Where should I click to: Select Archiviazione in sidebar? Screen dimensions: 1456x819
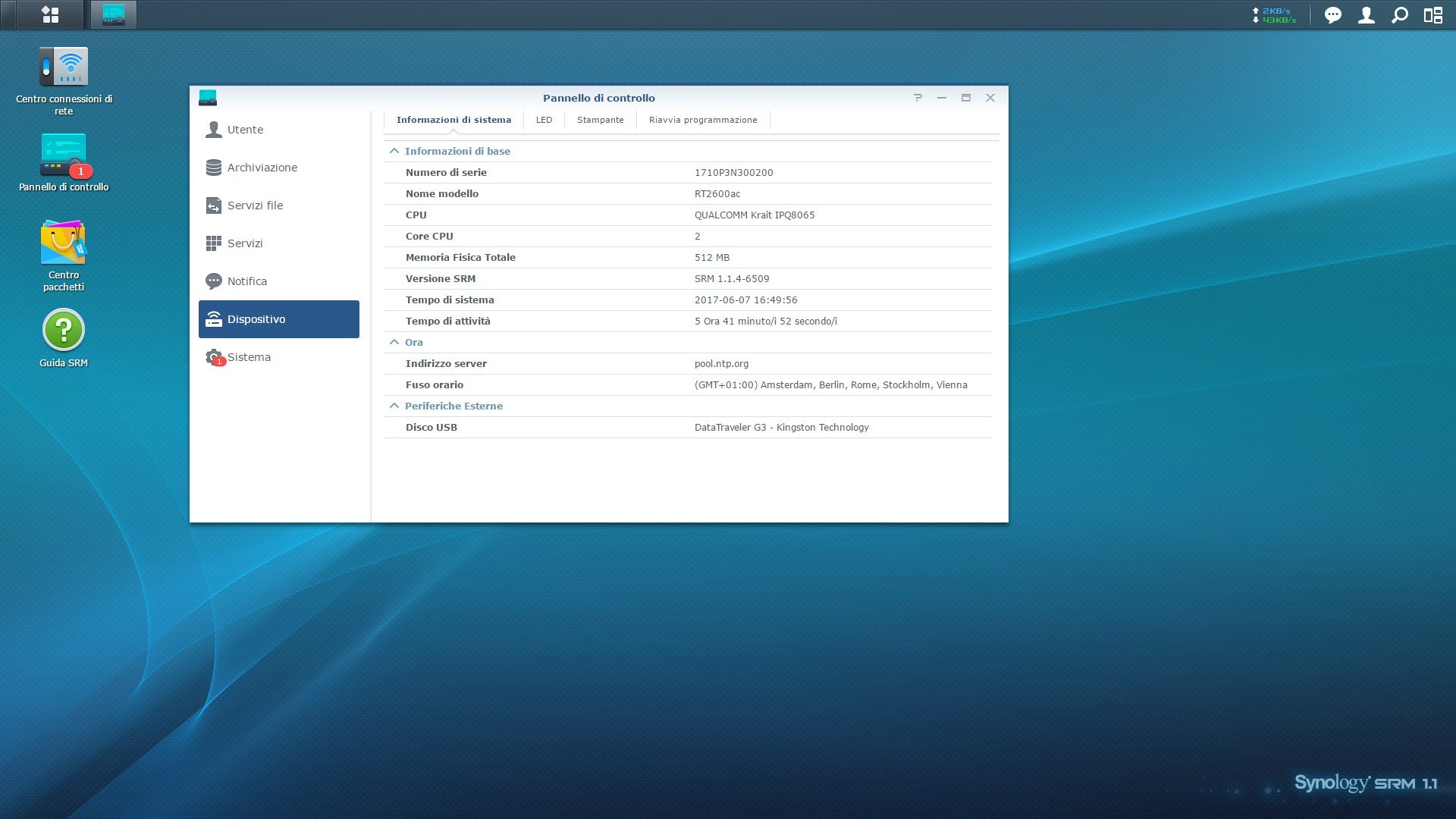[x=262, y=168]
